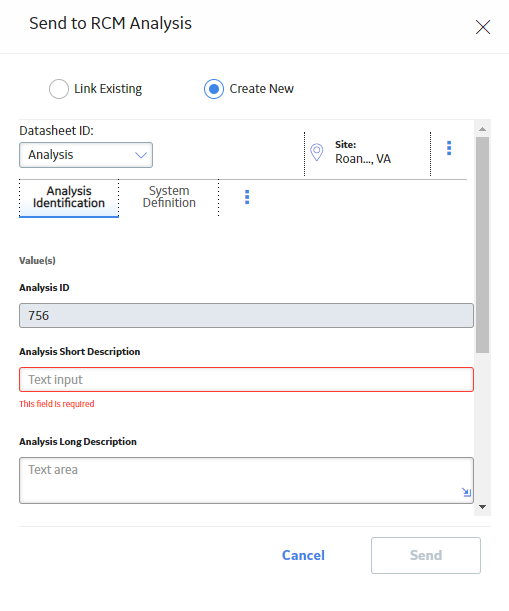Focus the Analysis Short Description input
This screenshot has height=611, width=509.
click(246, 380)
